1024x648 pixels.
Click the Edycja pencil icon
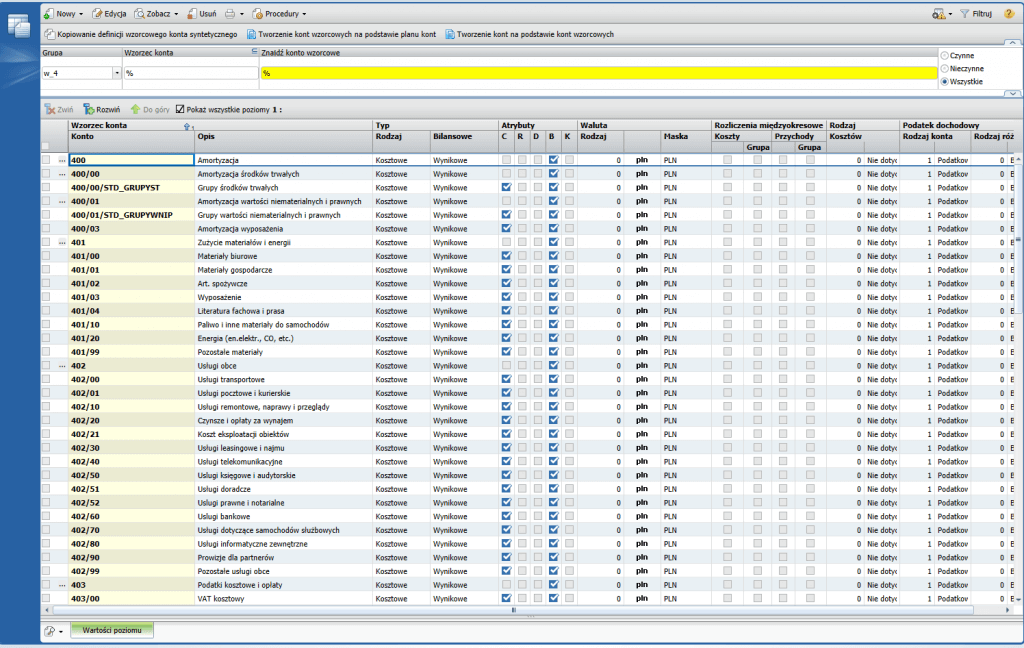(97, 14)
